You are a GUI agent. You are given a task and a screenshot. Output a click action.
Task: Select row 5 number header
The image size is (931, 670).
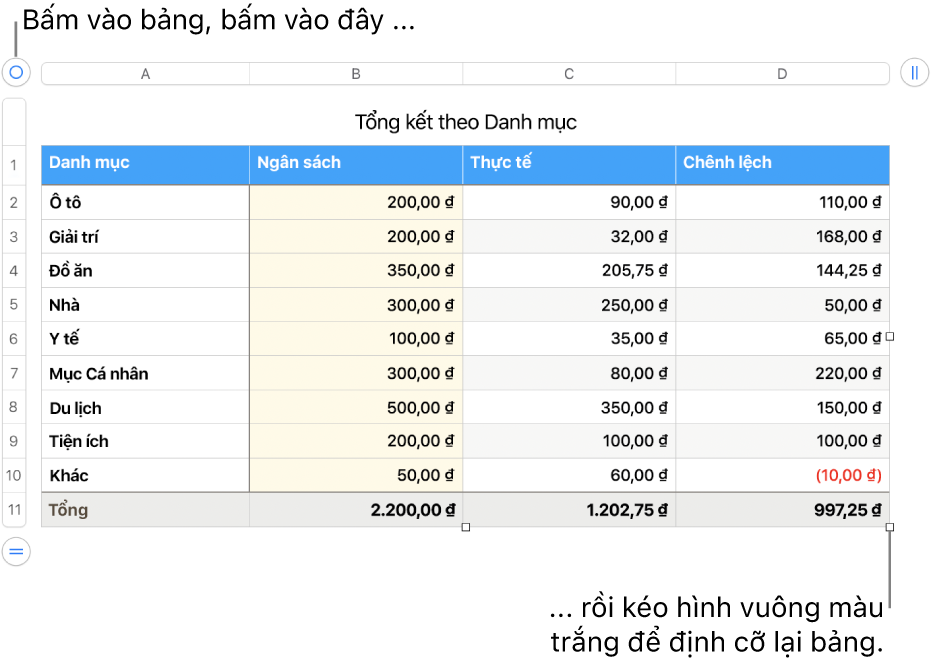pyautogui.click(x=14, y=305)
